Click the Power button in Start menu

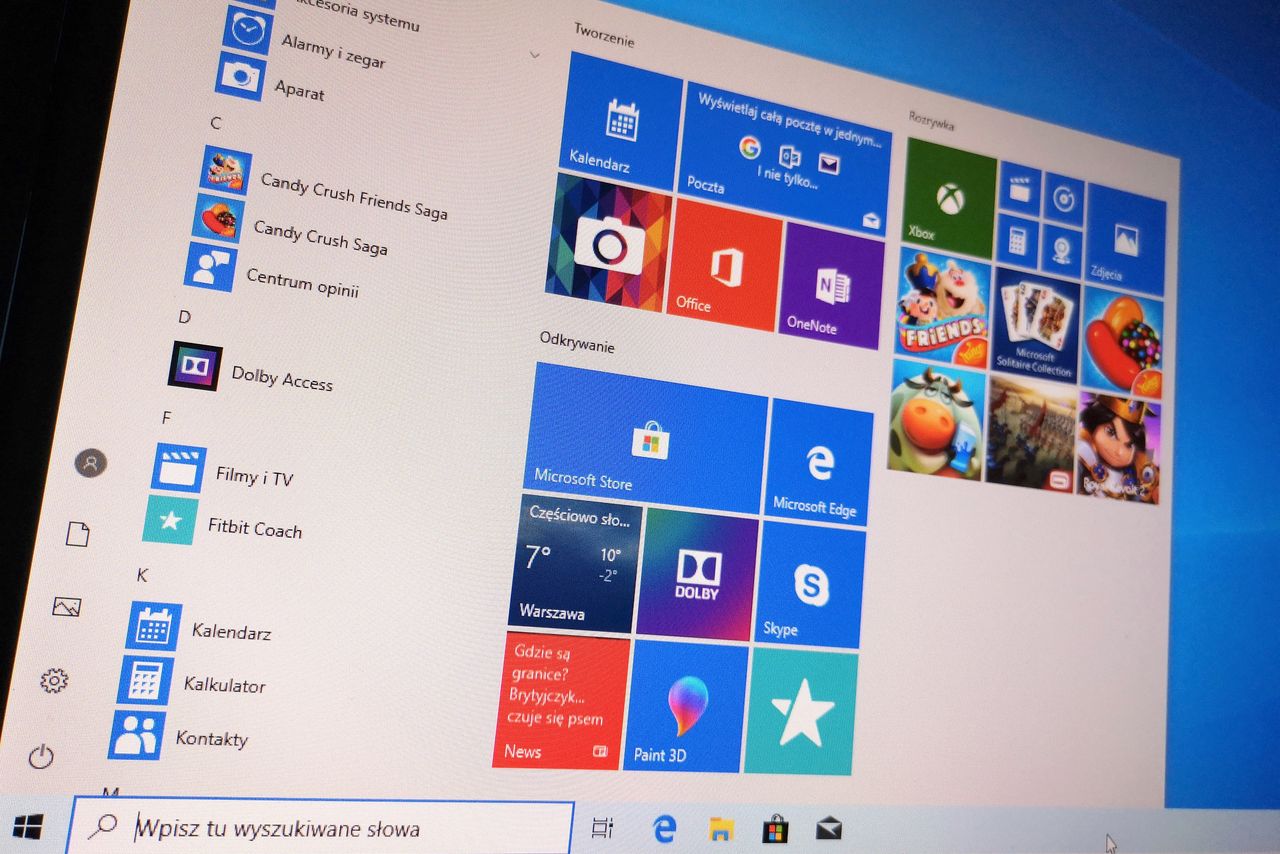[41, 757]
